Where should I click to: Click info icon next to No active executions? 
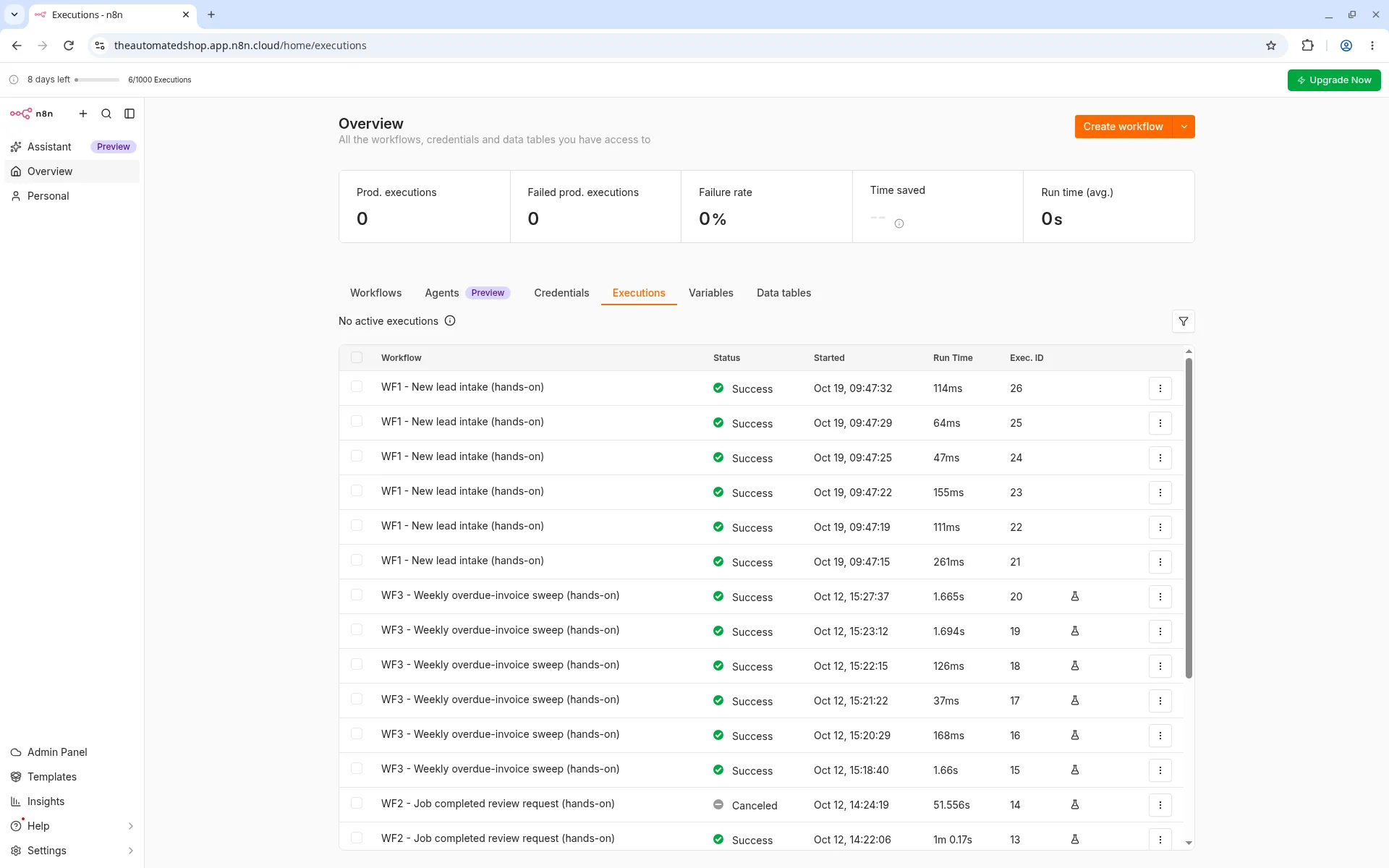pos(450,320)
